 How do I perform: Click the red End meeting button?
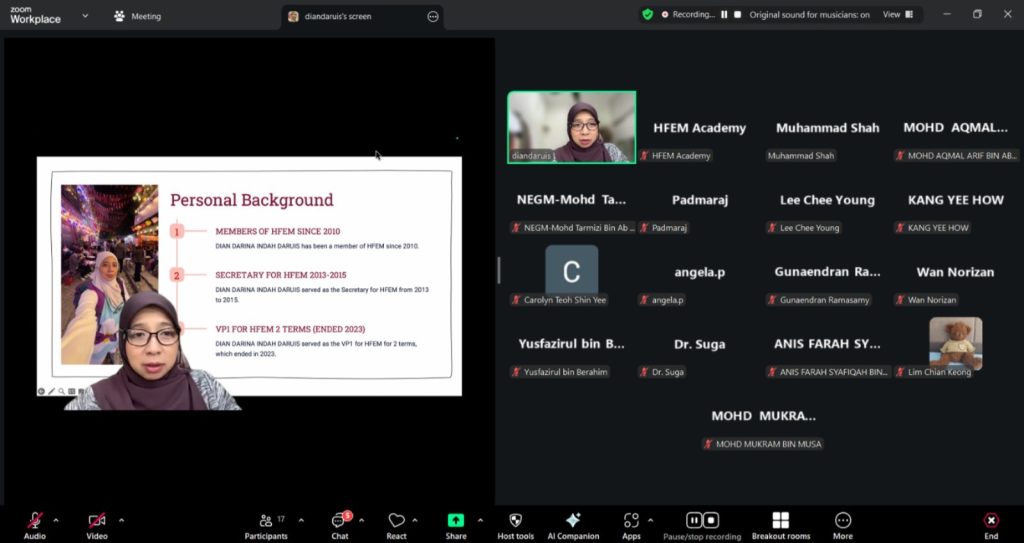coord(990,521)
